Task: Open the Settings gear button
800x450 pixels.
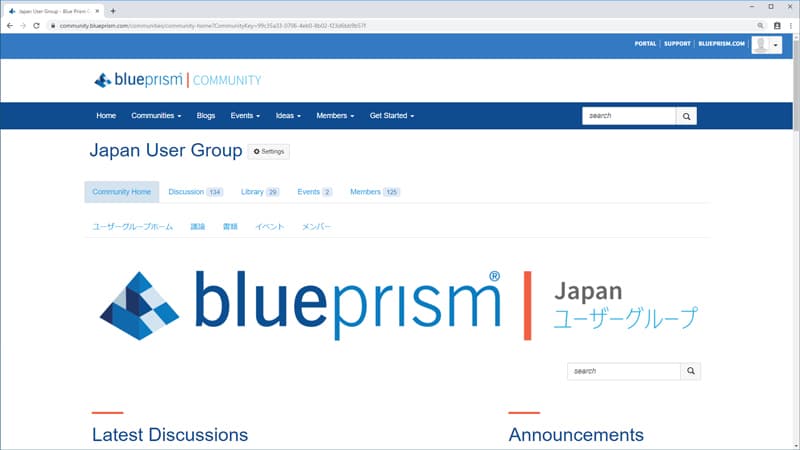Action: 269,152
